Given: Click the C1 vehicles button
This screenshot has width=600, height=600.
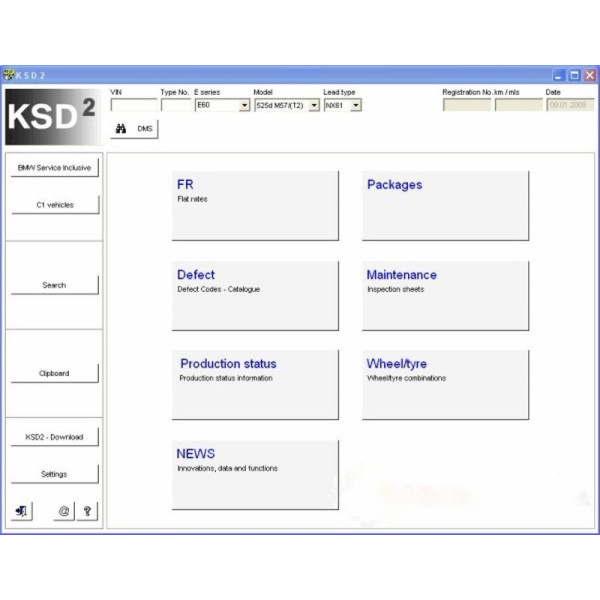Looking at the screenshot, I should pos(55,205).
